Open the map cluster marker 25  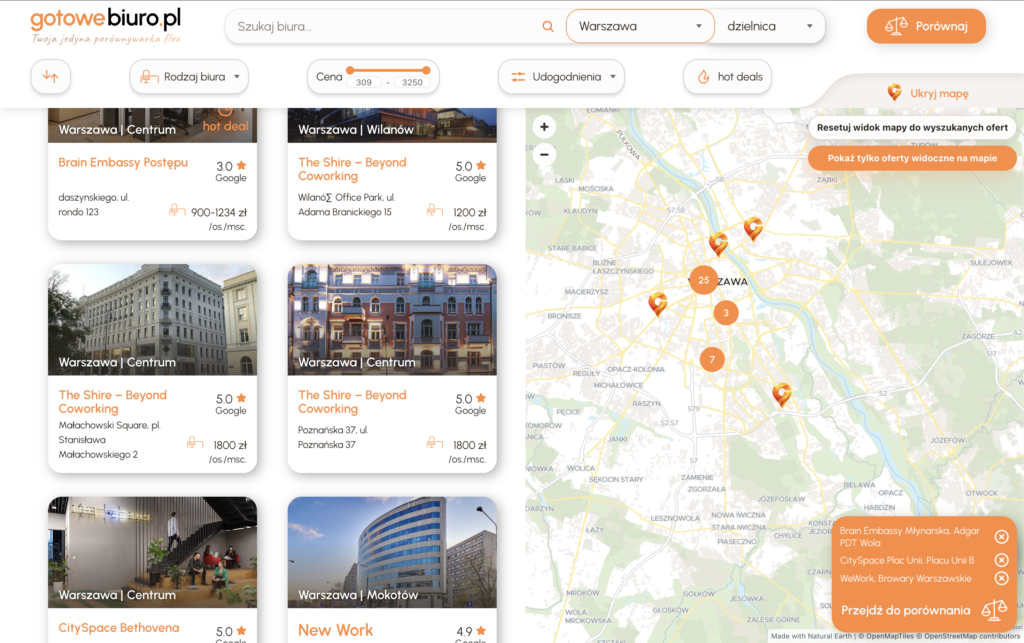click(703, 280)
